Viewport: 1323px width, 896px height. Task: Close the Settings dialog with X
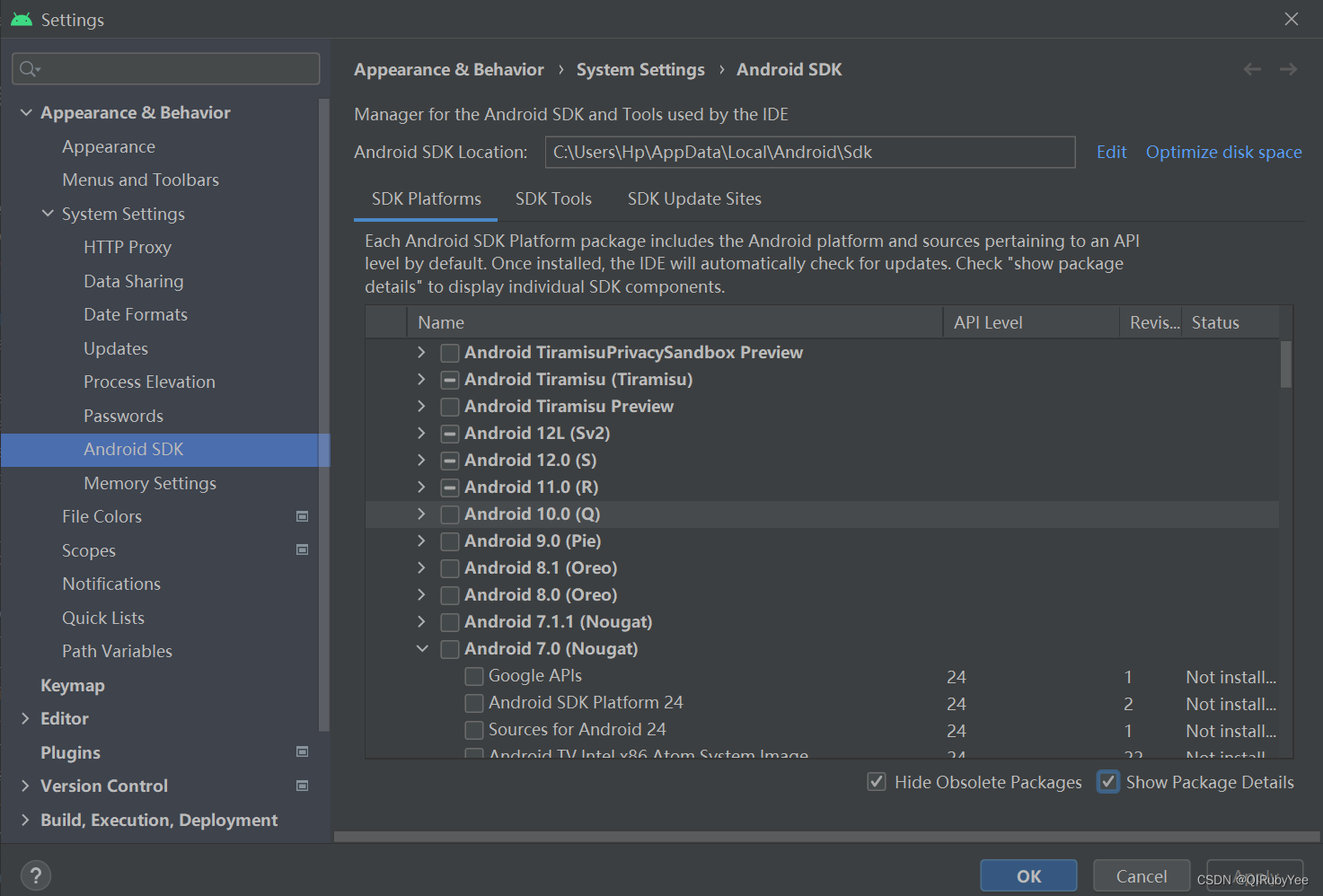tap(1292, 19)
